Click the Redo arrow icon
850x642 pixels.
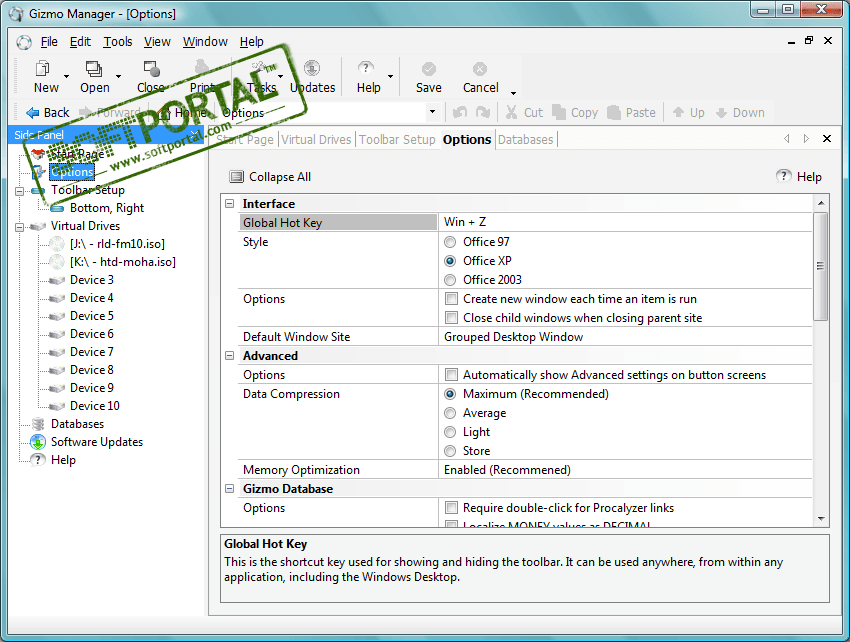click(x=482, y=112)
